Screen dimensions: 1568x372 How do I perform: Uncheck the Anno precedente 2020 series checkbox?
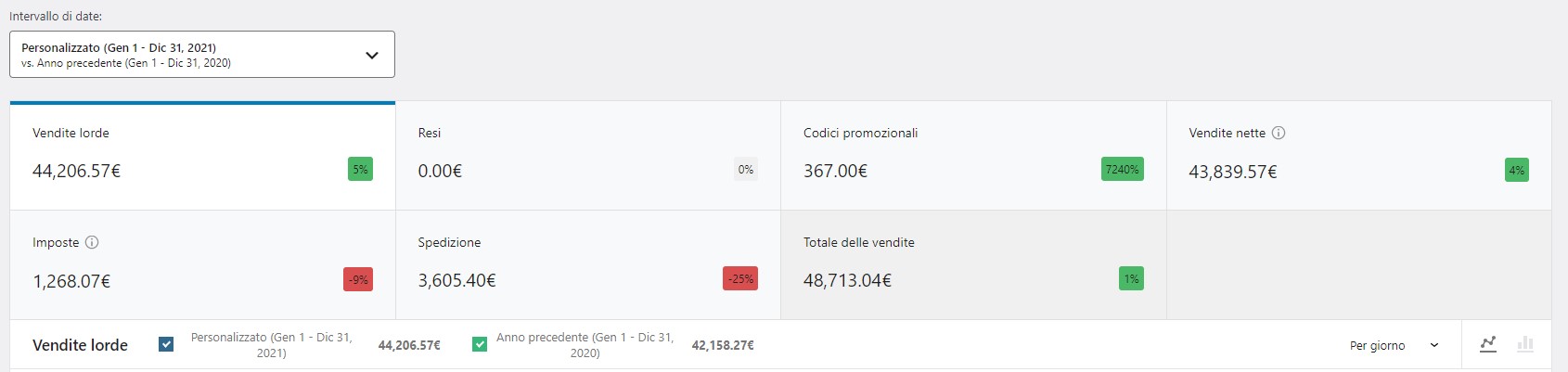(480, 344)
